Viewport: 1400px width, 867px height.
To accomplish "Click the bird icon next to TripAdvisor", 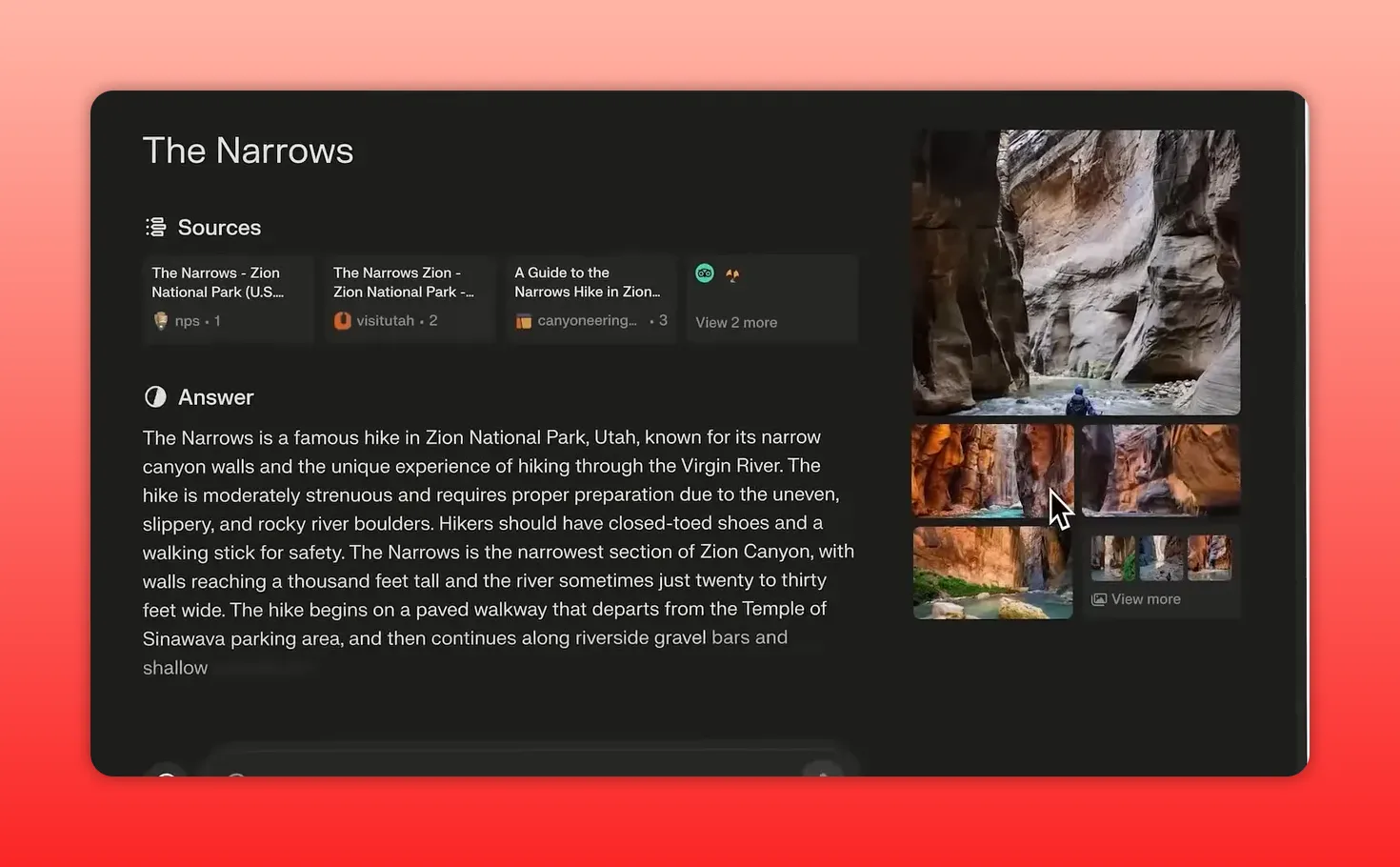I will tap(732, 274).
